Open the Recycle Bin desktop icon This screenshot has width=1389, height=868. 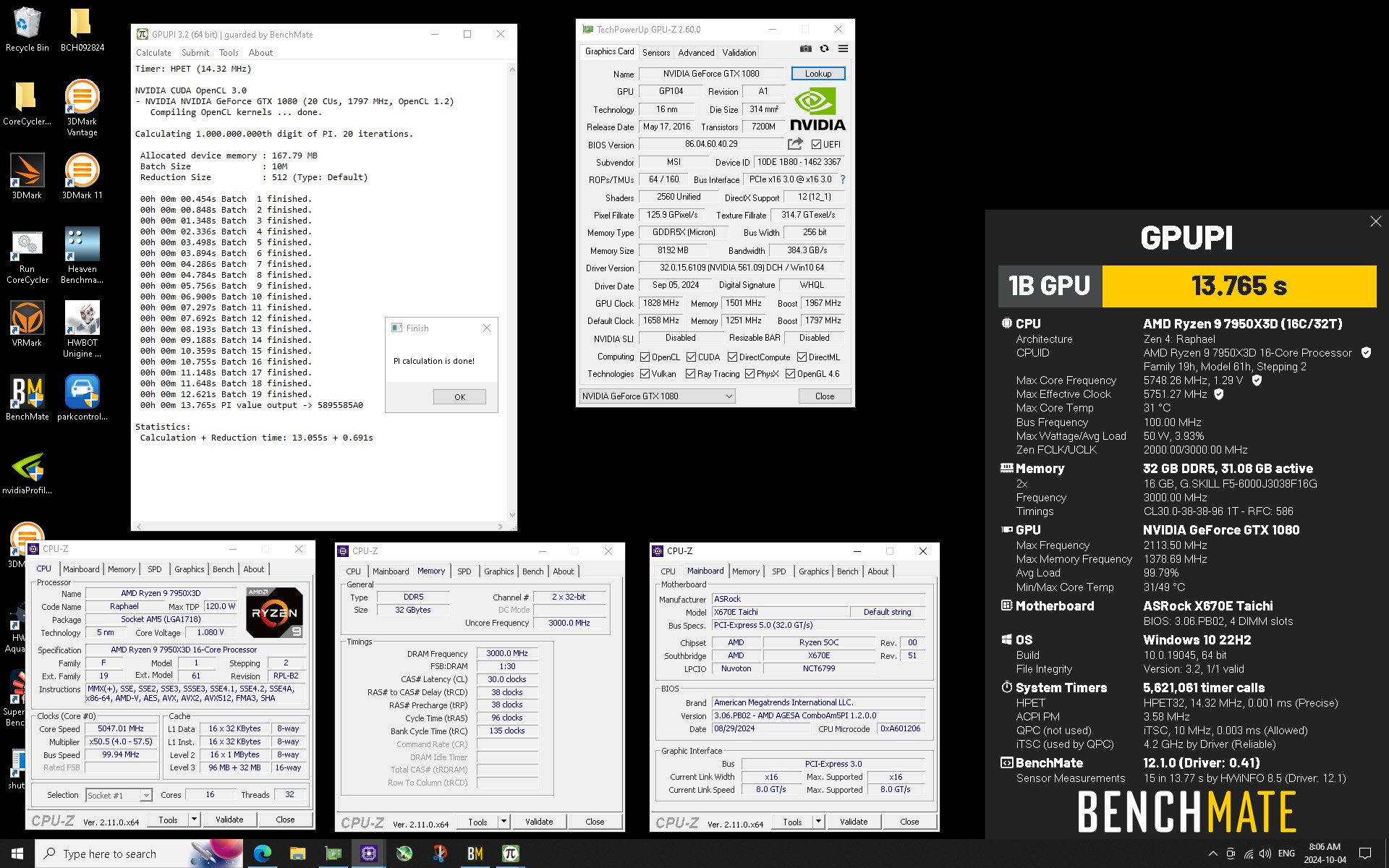pyautogui.click(x=27, y=30)
